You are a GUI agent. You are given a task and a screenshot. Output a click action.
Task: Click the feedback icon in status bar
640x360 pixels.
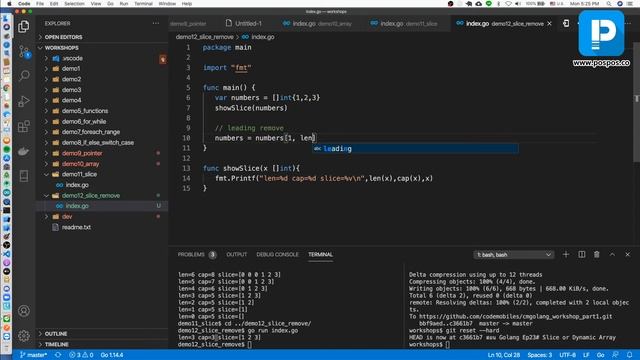coord(615,355)
